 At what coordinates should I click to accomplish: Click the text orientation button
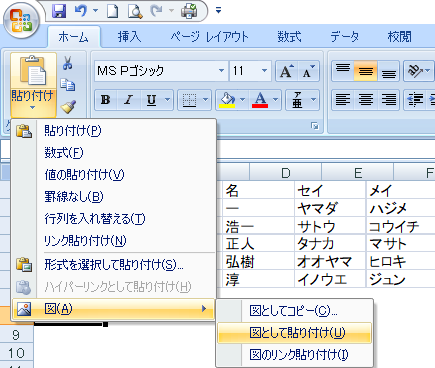[416, 71]
